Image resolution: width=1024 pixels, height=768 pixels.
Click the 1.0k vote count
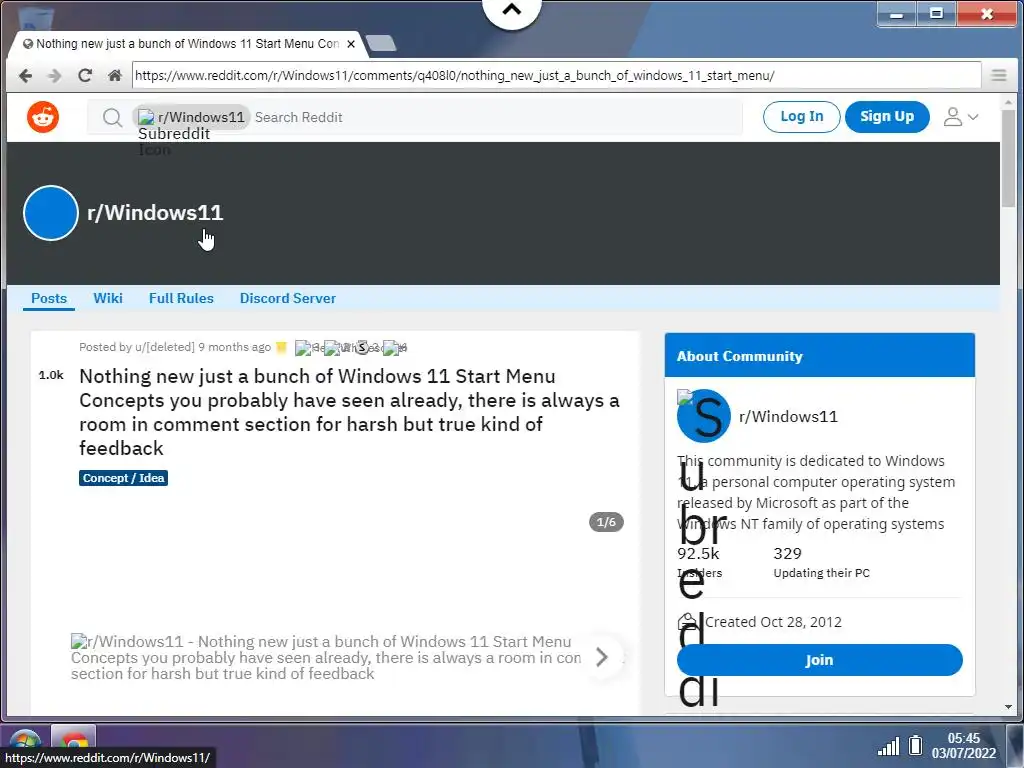(51, 376)
